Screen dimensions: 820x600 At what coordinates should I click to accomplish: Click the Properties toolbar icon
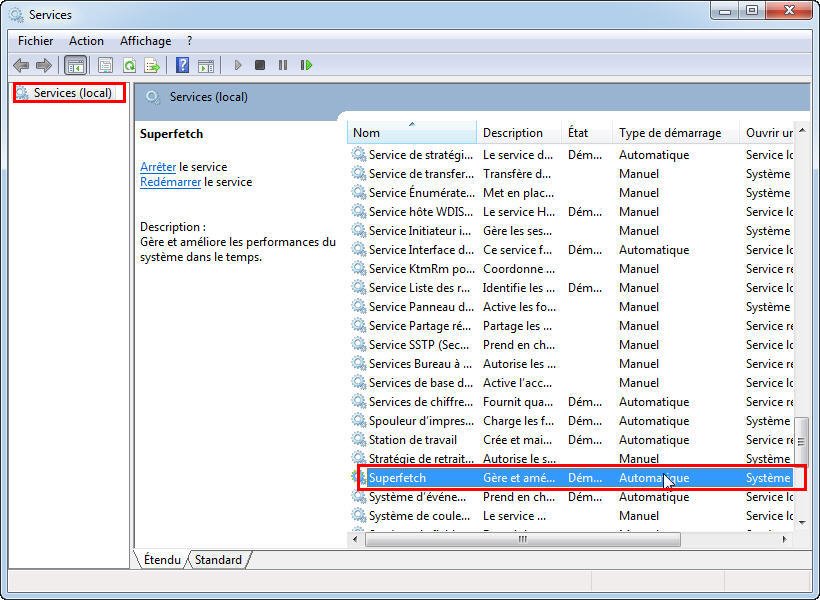105,66
